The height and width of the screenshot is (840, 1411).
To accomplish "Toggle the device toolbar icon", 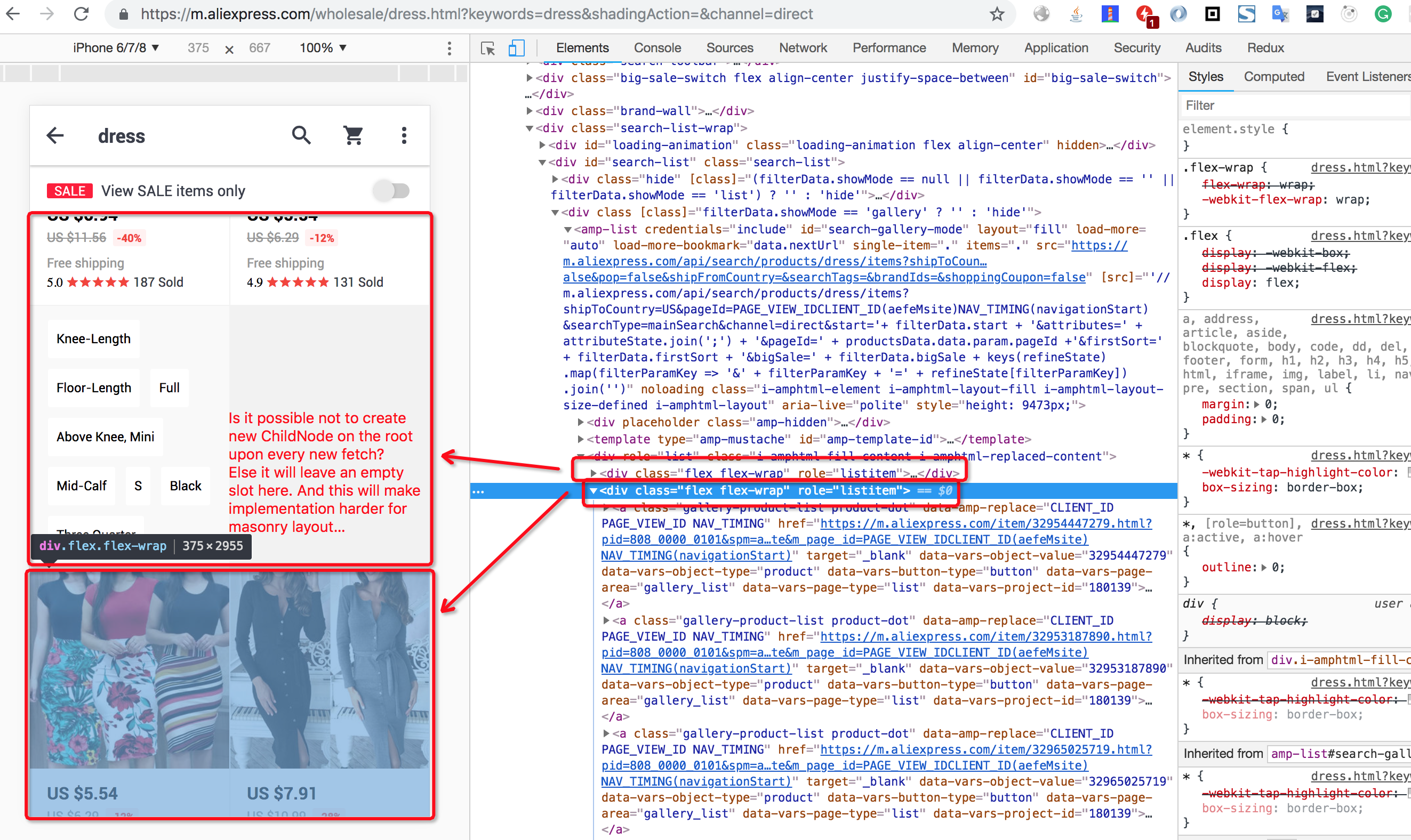I will (516, 48).
